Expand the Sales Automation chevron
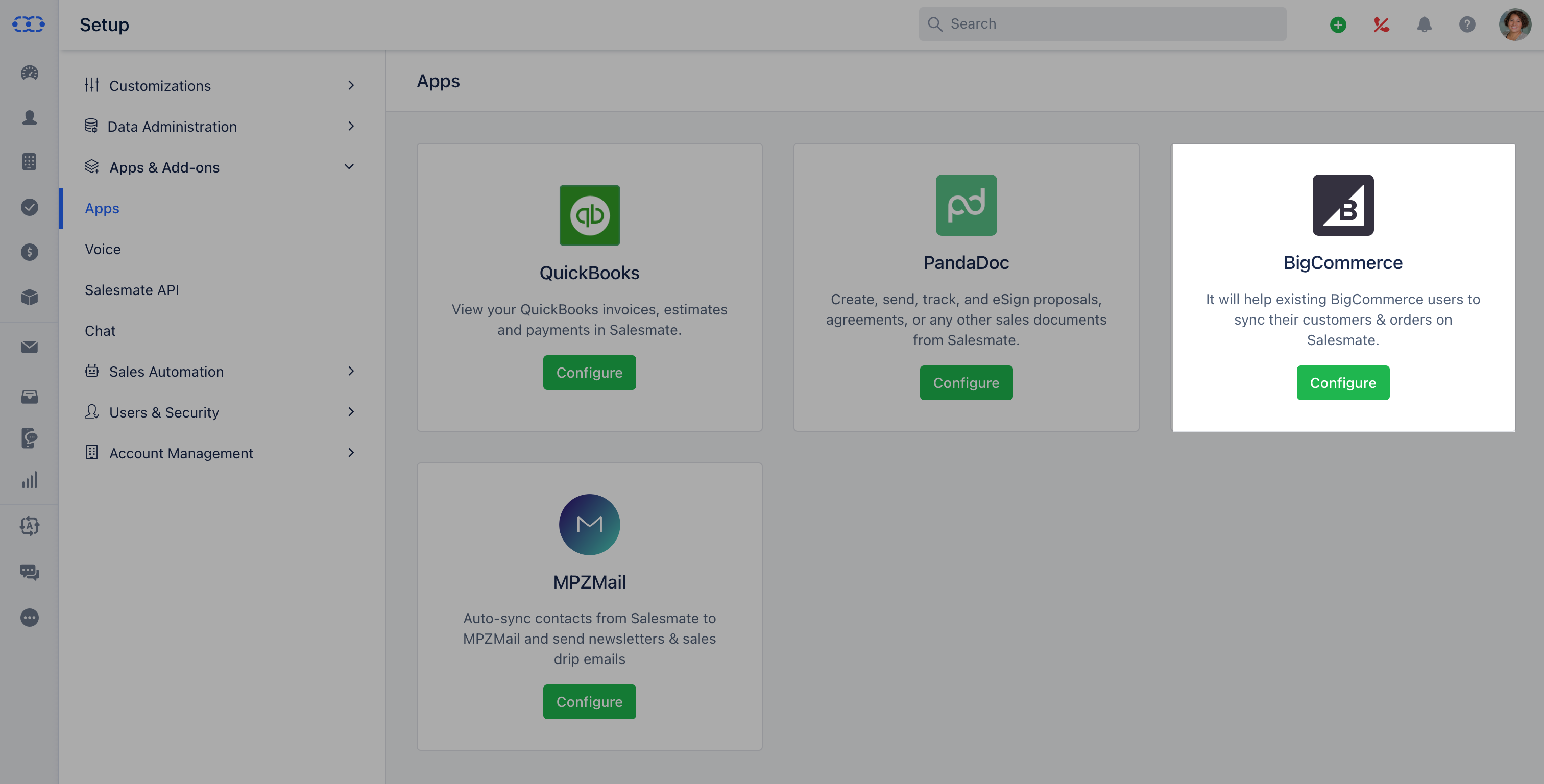The image size is (1544, 784). tap(351, 371)
